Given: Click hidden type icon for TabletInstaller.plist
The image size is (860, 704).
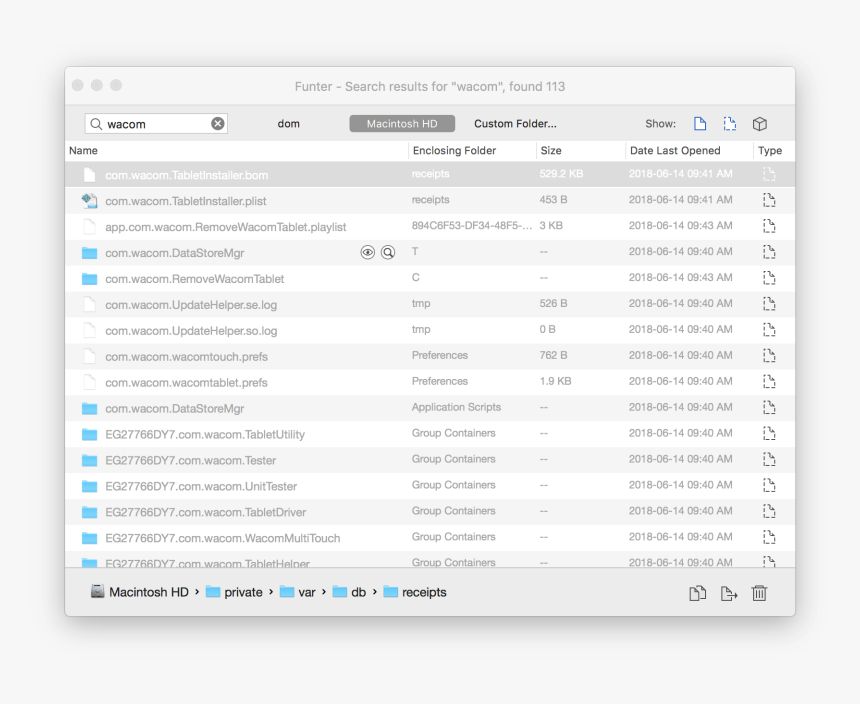Looking at the screenshot, I should coord(769,200).
